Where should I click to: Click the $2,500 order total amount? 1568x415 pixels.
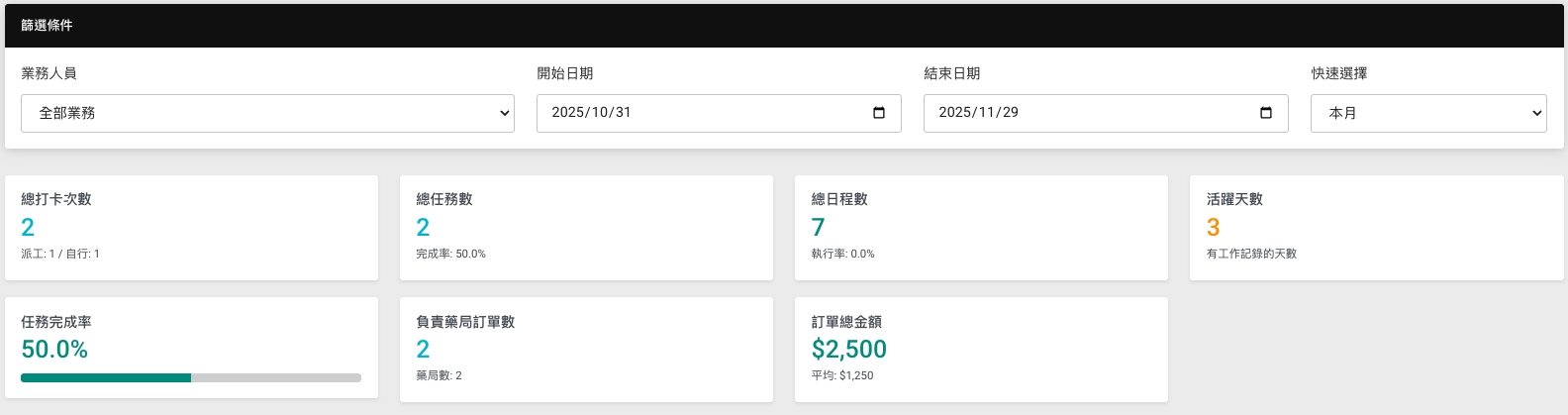(848, 349)
